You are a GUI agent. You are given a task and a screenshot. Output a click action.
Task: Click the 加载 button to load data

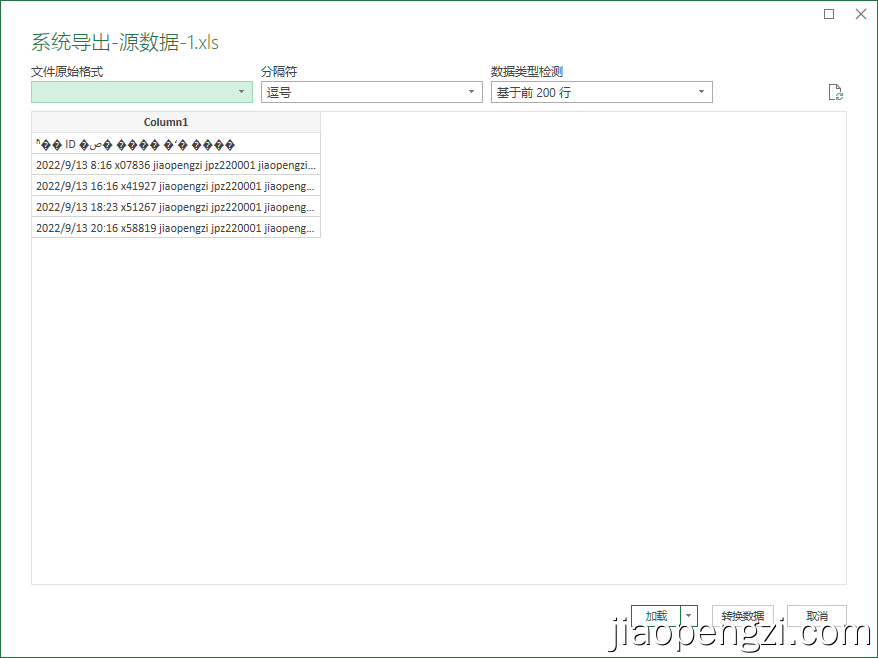point(655,616)
